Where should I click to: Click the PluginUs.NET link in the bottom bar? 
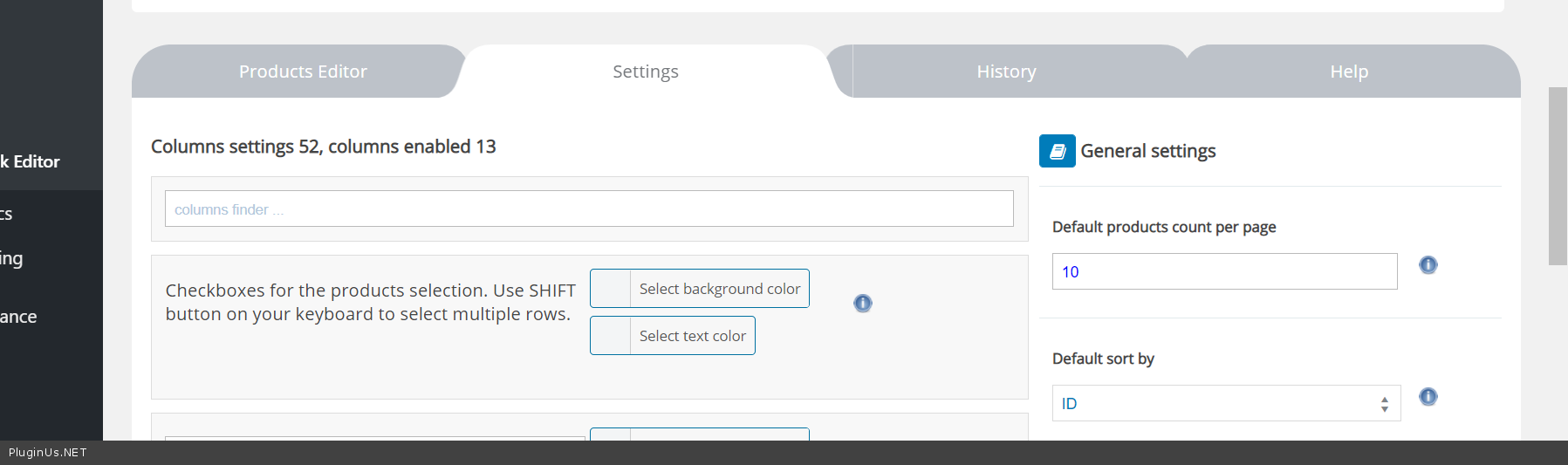[48, 453]
